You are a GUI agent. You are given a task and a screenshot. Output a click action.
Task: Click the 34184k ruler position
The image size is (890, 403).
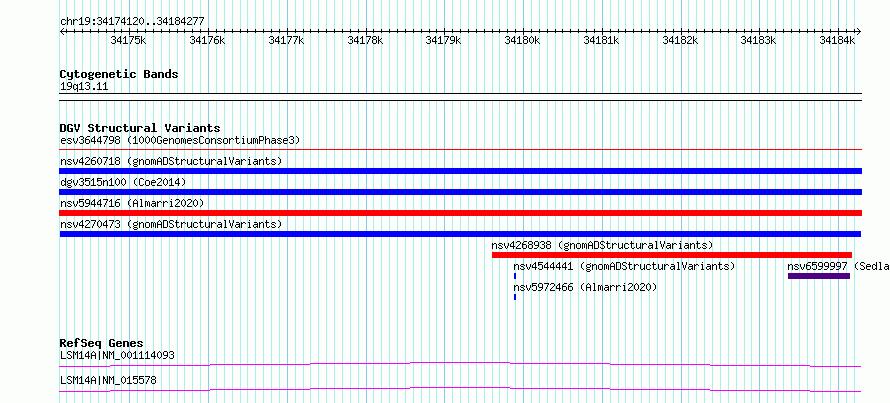[x=838, y=40]
